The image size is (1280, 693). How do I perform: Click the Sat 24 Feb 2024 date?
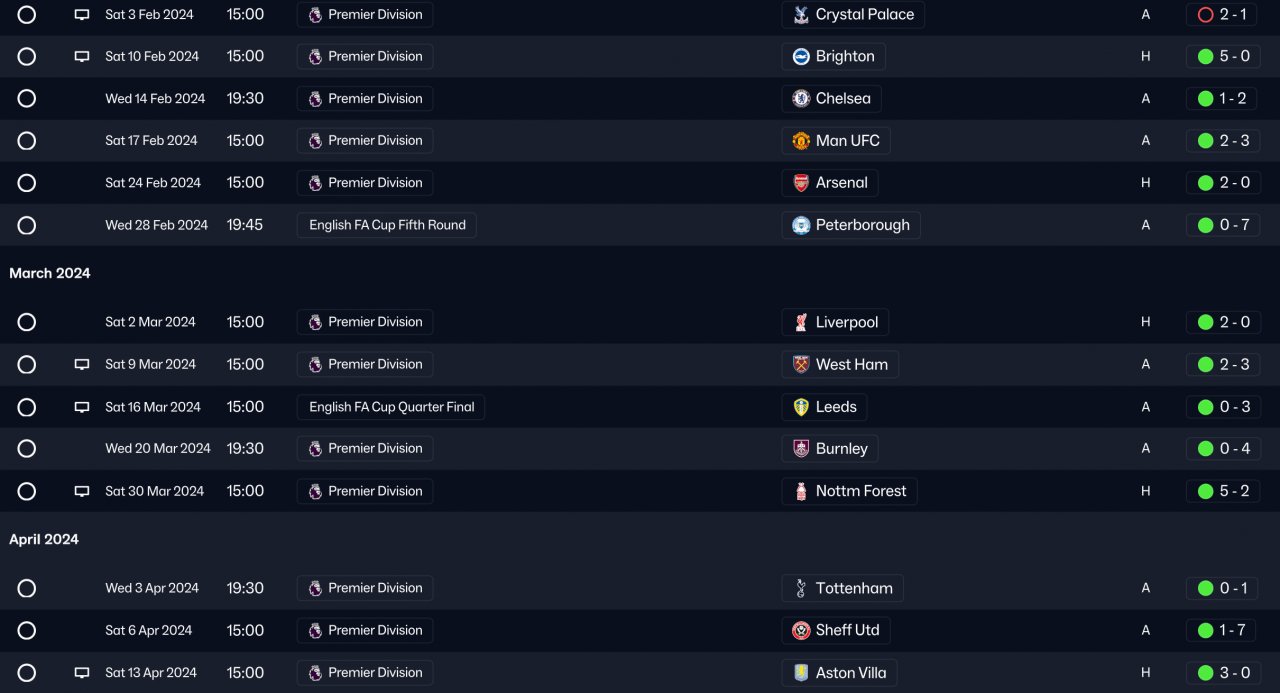[x=153, y=183]
